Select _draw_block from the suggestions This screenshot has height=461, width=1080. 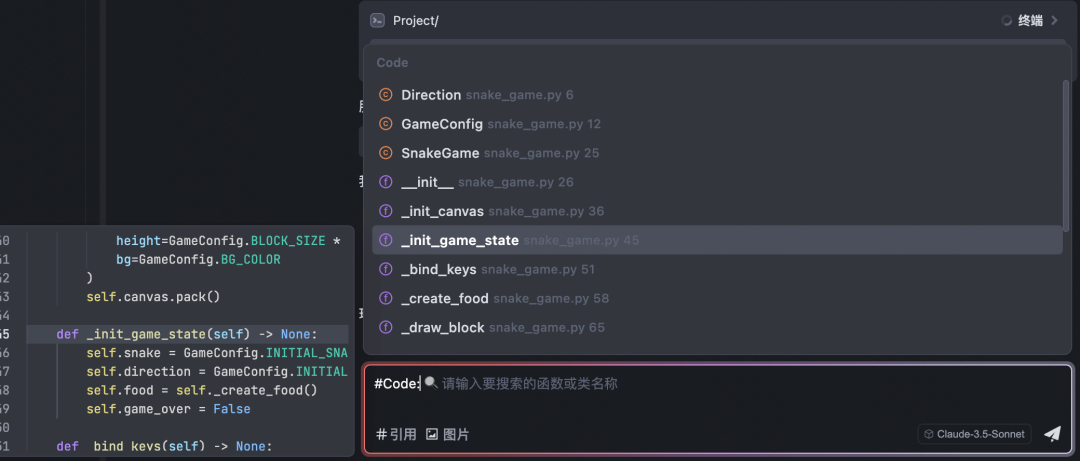click(442, 327)
